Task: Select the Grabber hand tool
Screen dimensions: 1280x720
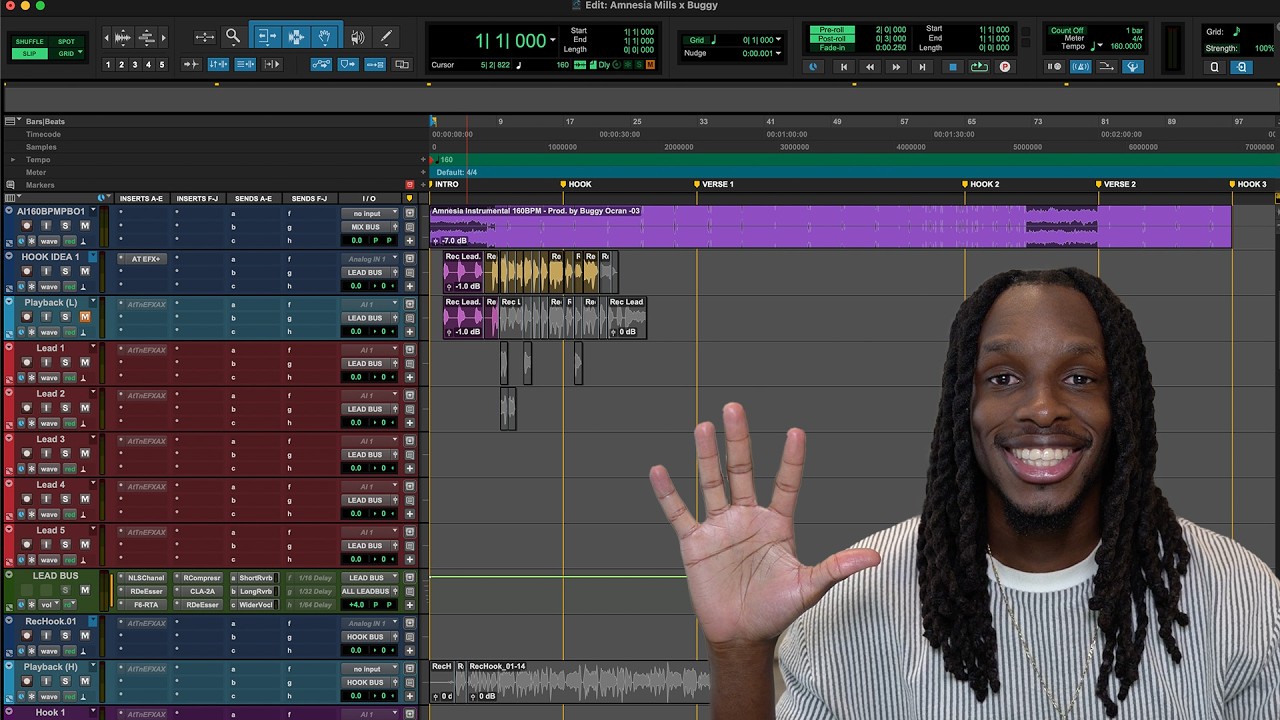Action: 325,37
